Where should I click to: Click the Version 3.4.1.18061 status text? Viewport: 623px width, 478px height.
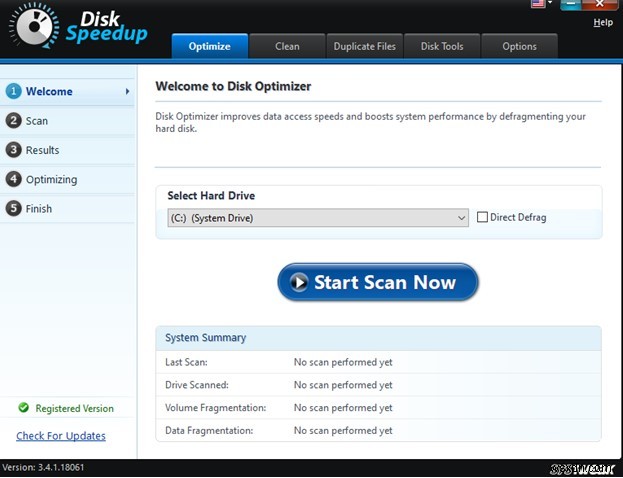coord(43,467)
